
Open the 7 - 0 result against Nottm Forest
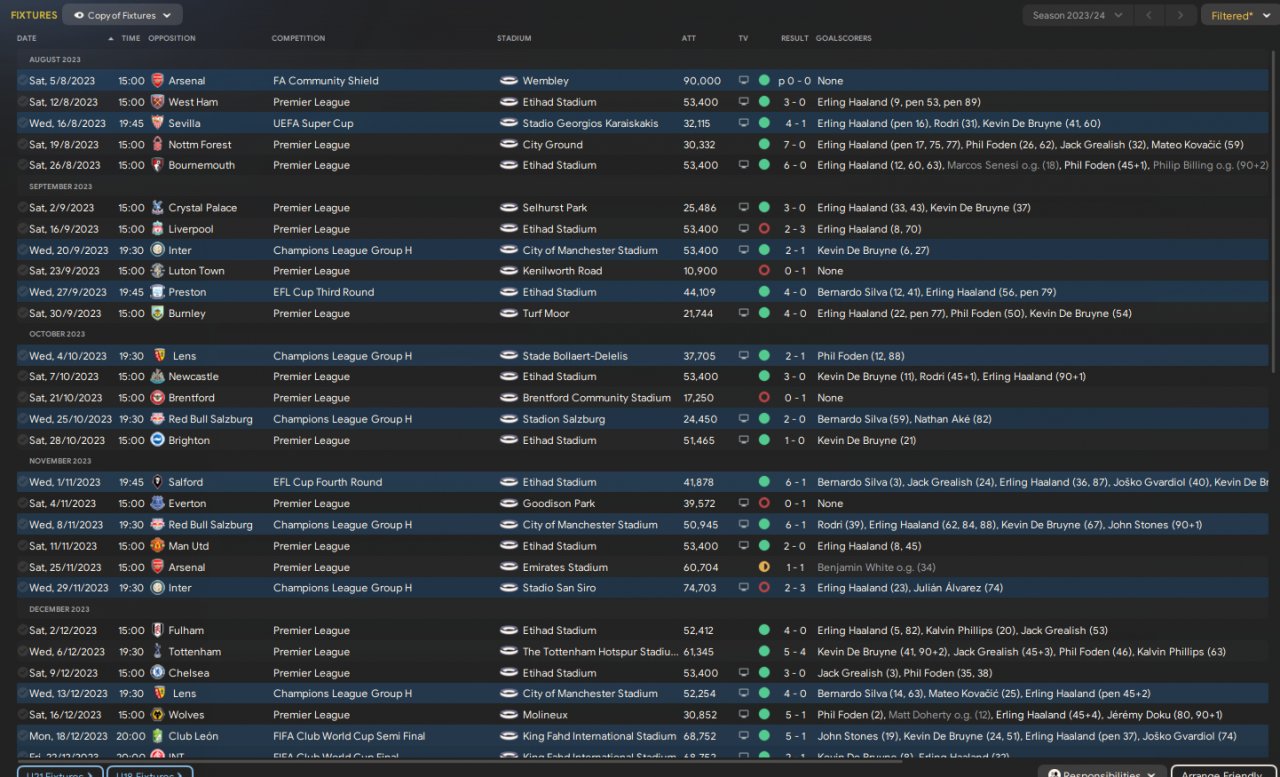click(794, 145)
